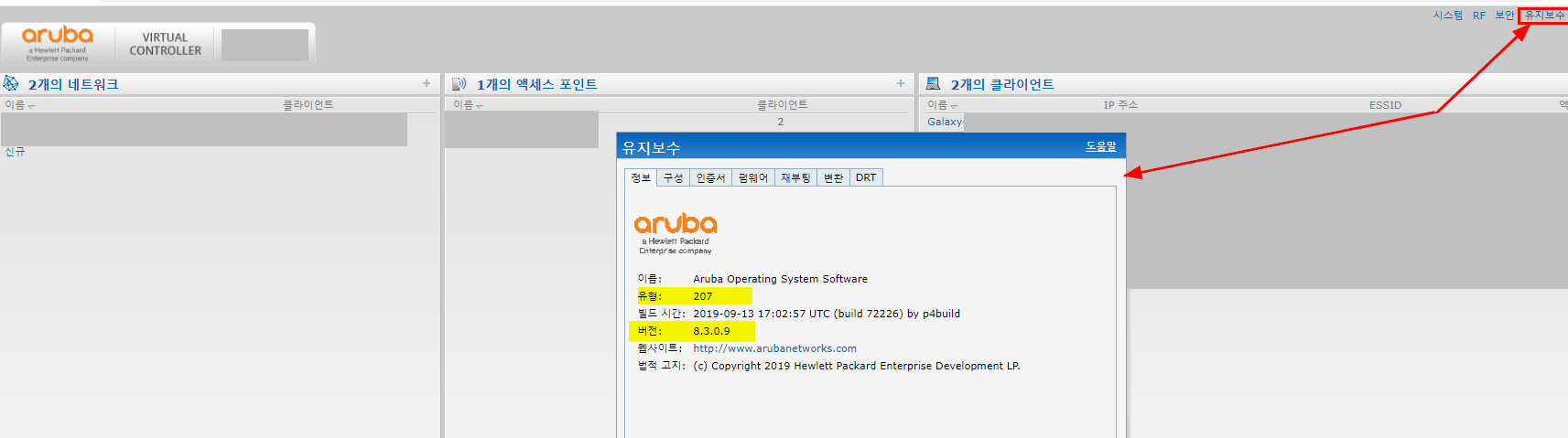This screenshot has width=1568, height=438.
Task: Click the 1개의 액세스 포인트 panel title
Action: click(536, 84)
